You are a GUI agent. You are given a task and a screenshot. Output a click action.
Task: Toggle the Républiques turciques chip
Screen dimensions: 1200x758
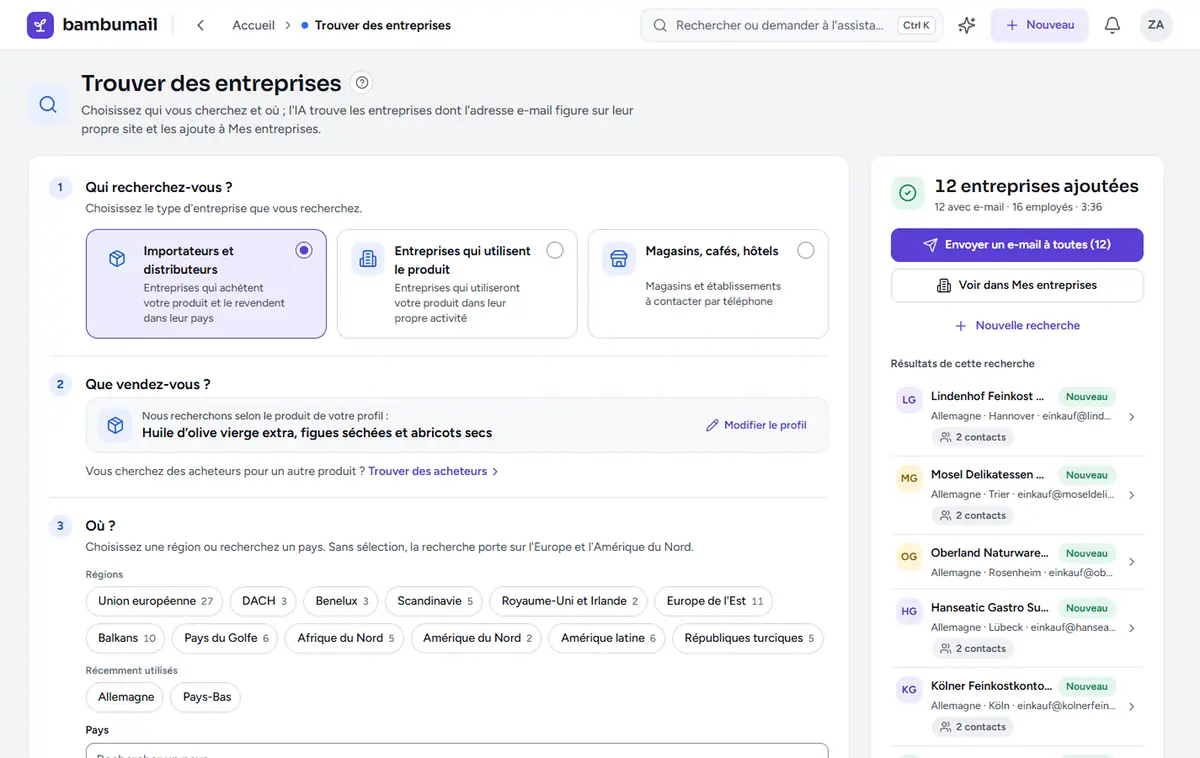[748, 638]
